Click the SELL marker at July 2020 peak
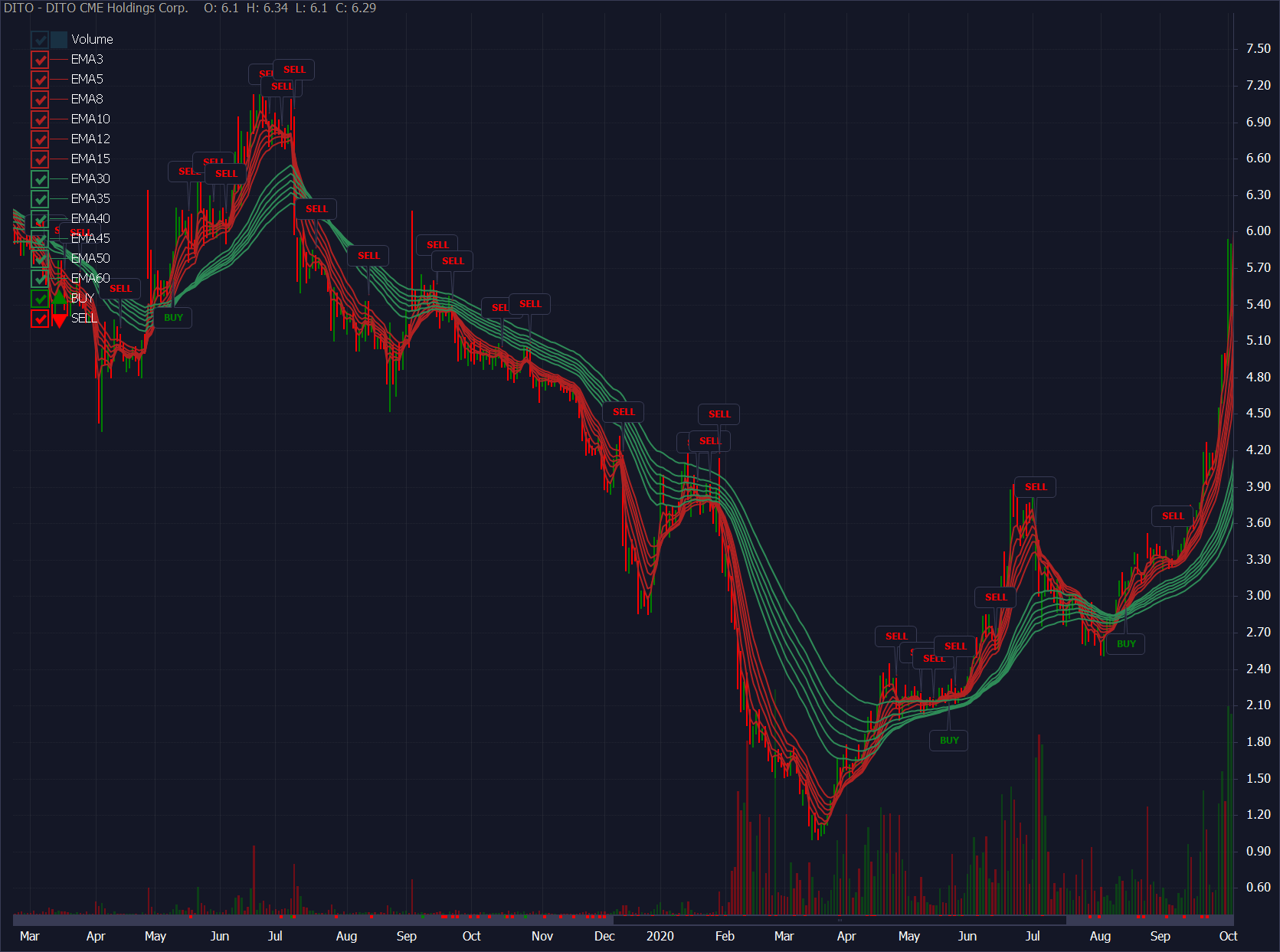 [x=1036, y=487]
